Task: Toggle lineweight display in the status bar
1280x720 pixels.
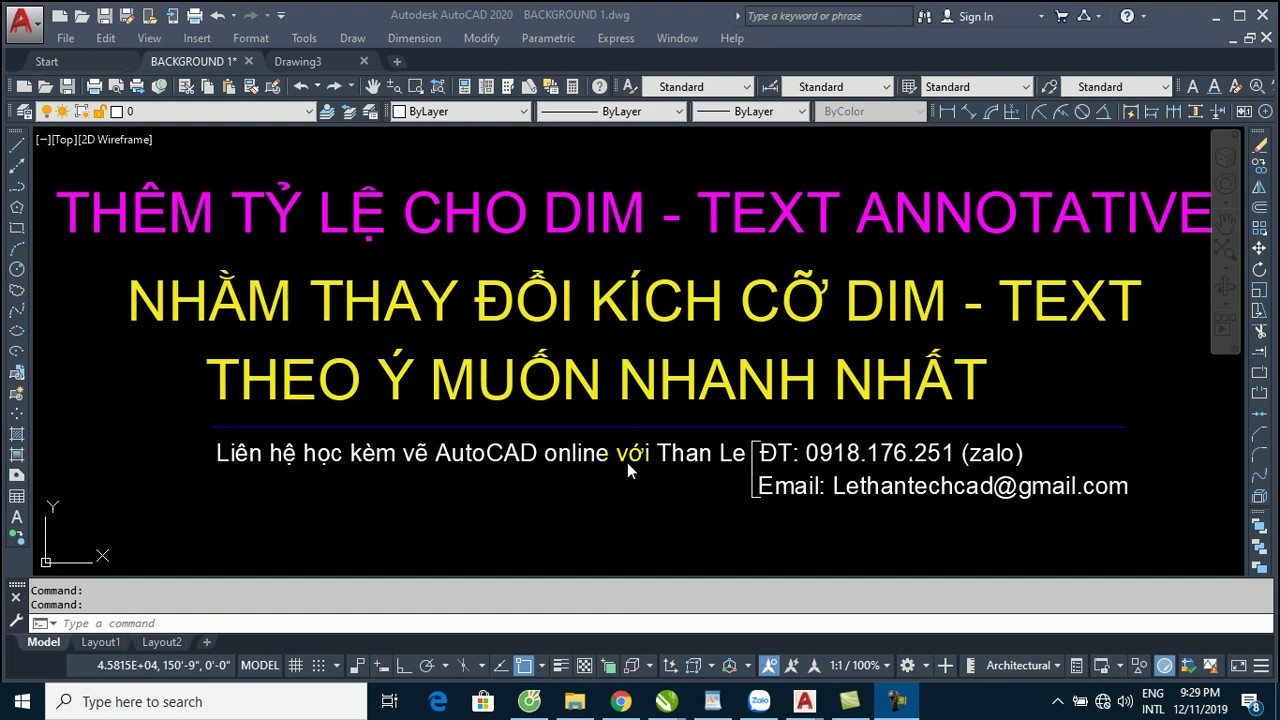Action: point(560,665)
